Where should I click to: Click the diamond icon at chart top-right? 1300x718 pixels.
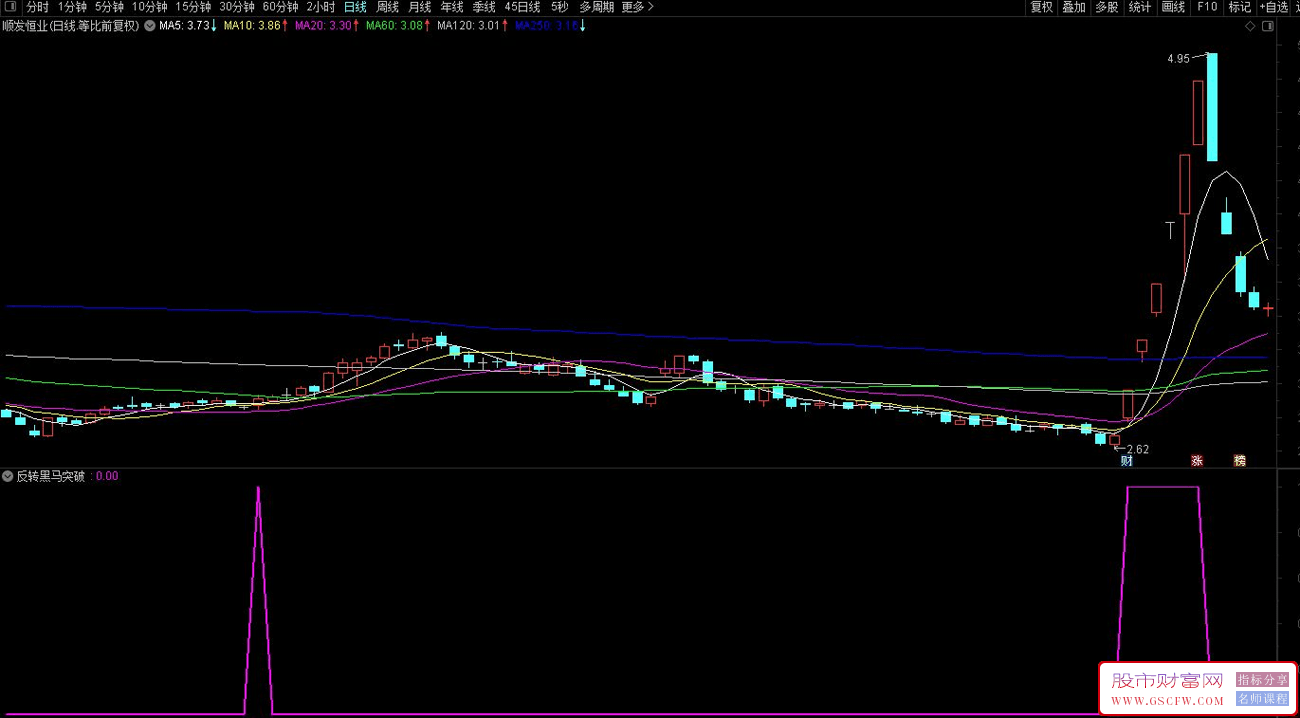point(1250,27)
